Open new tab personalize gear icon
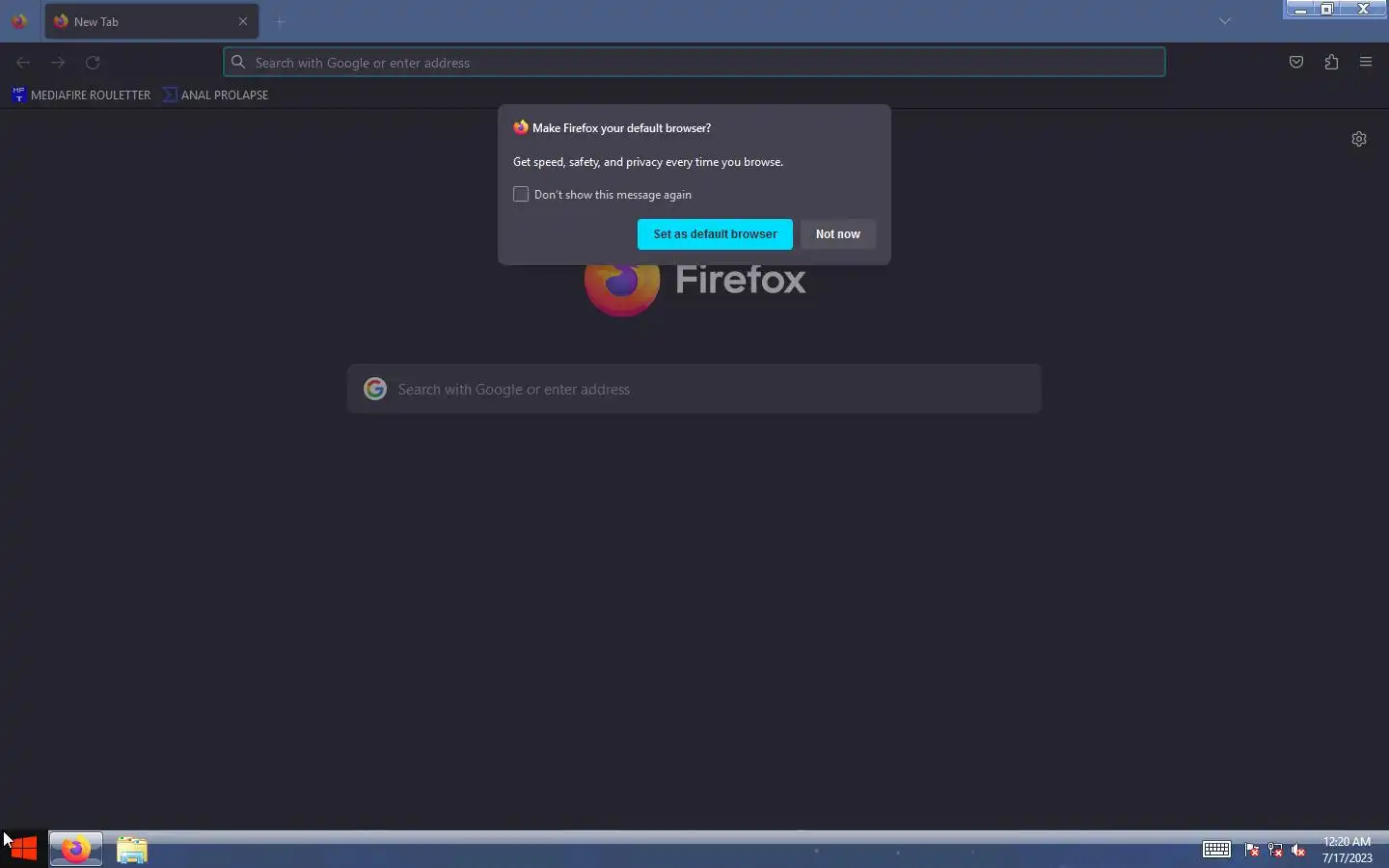The height and width of the screenshot is (868, 1389). click(1359, 139)
